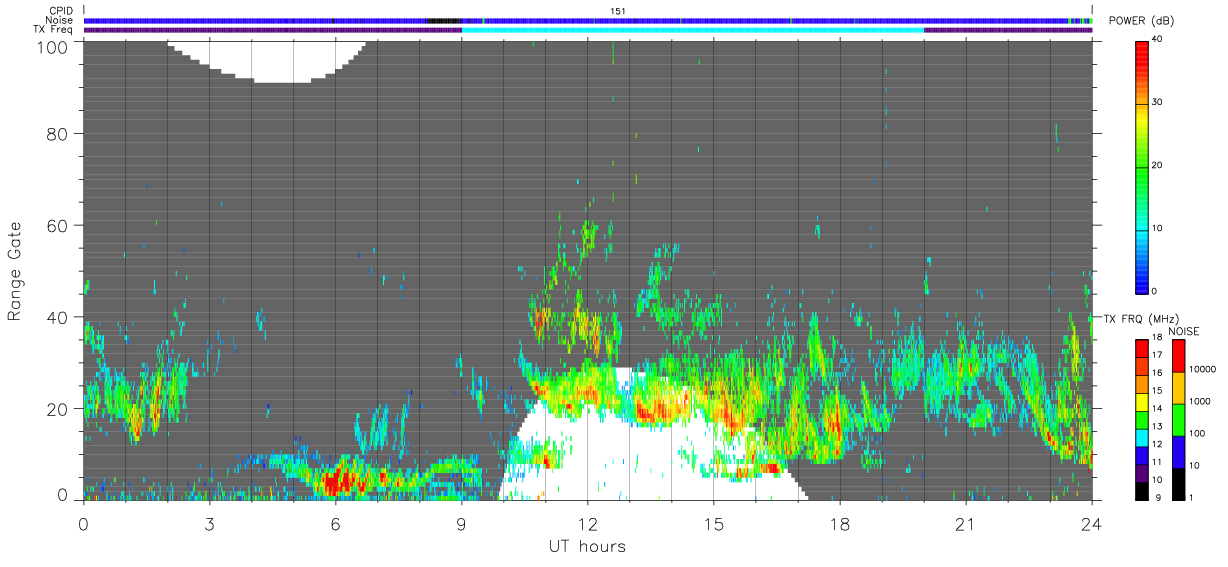Click UT hours tick label '18'
Image resolution: width=1228 pixels, height=567 pixels.
839,524
